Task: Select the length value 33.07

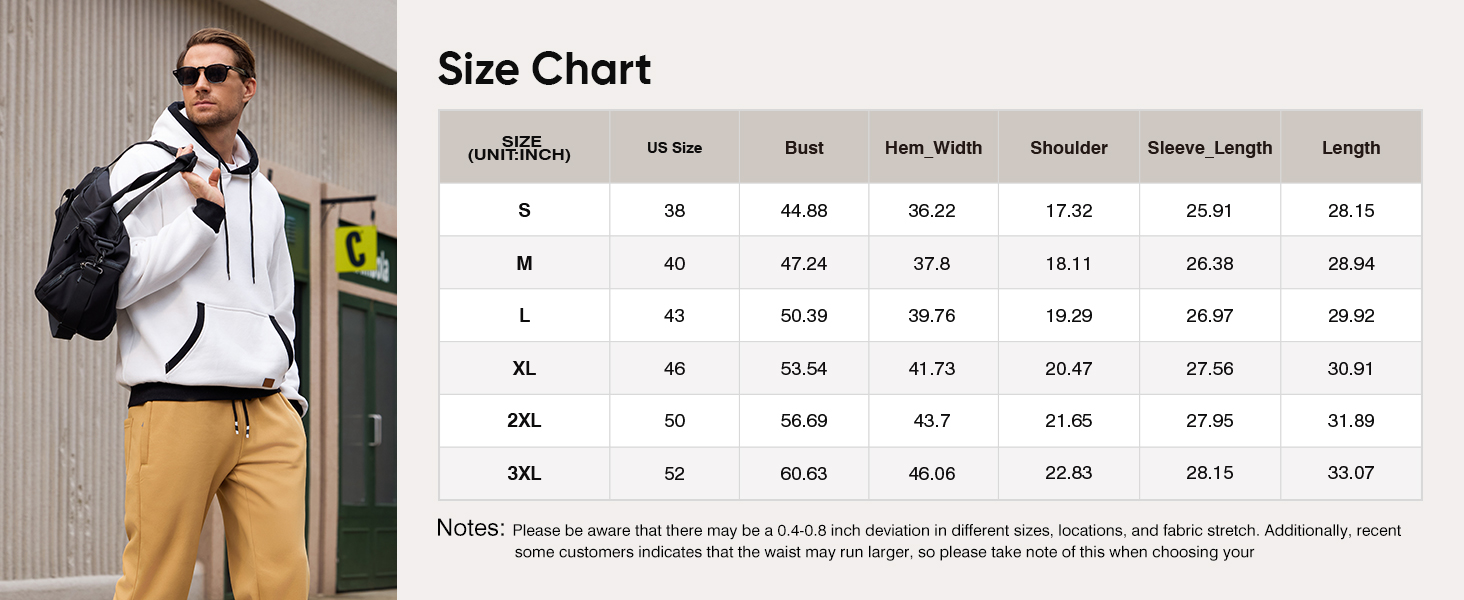Action: [x=1351, y=474]
